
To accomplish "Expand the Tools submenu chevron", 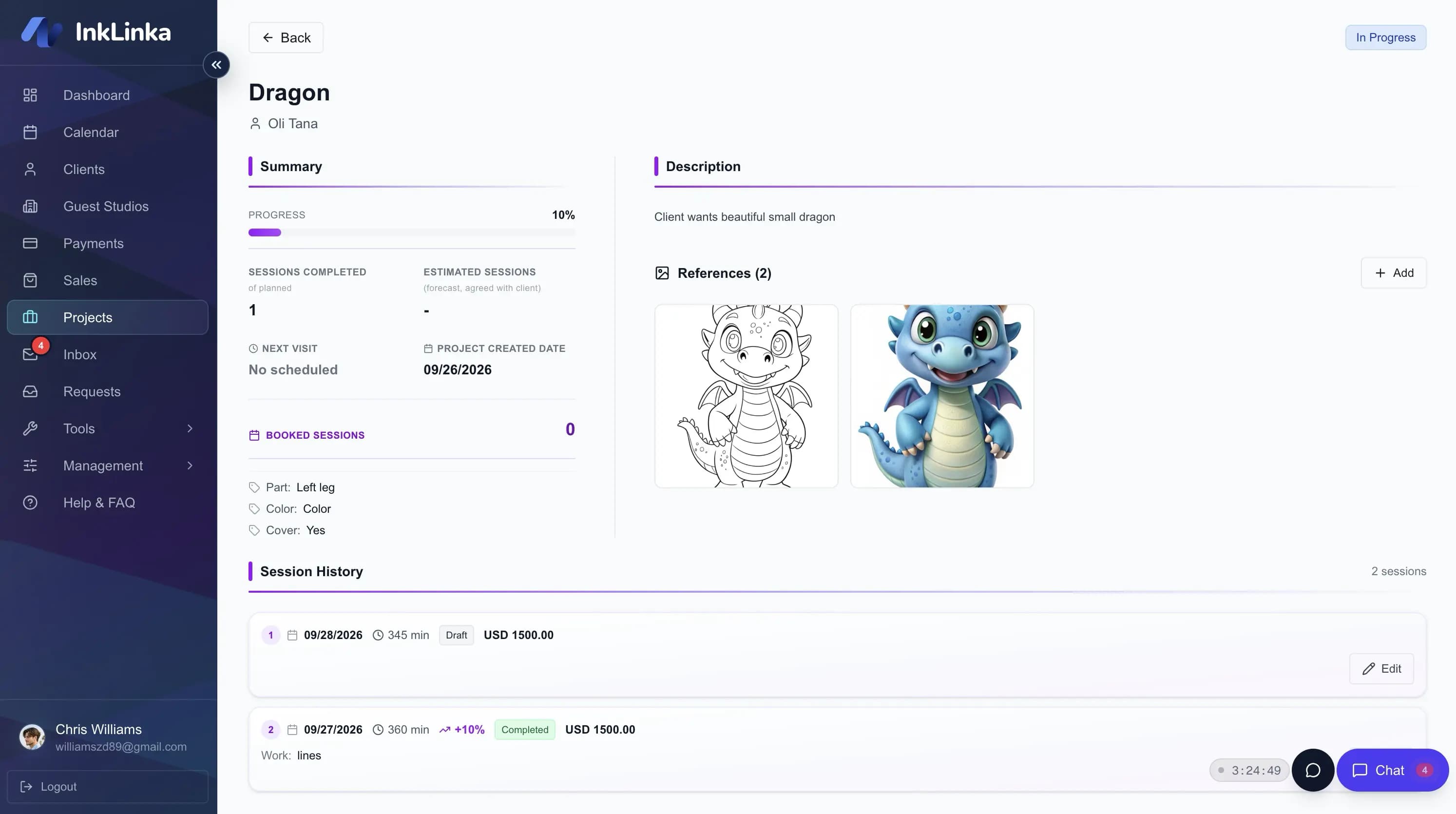I will click(190, 428).
